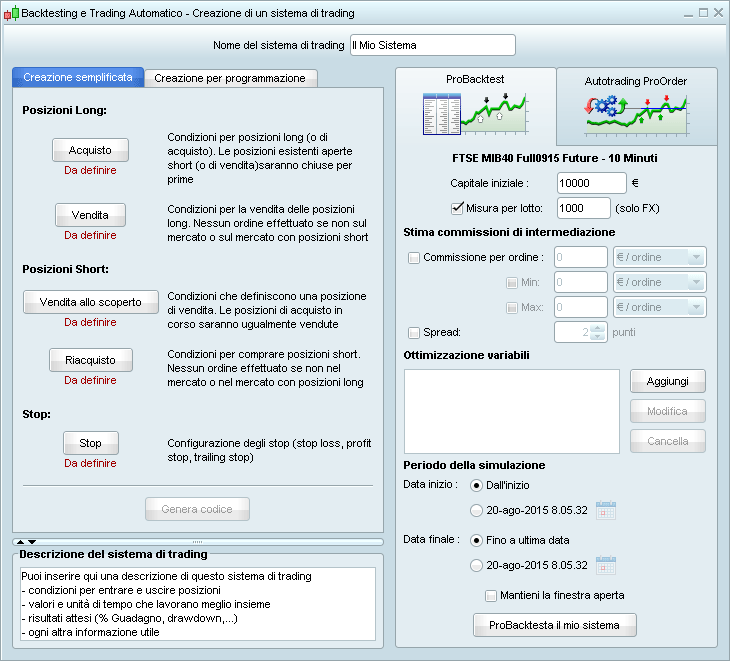Open the Min commission unit dropdown
Screen dimensions: 730x661
coord(660,283)
